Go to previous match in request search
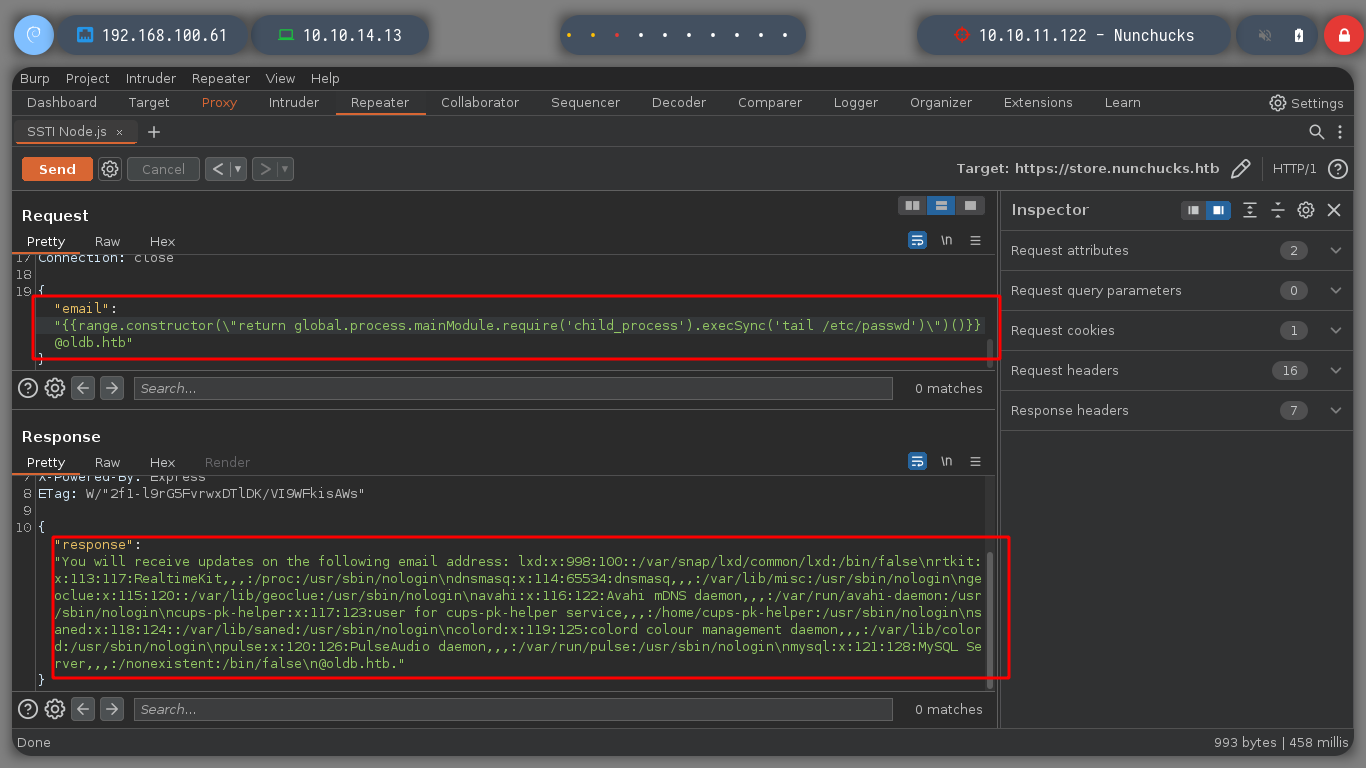This screenshot has height=768, width=1366. [x=83, y=388]
